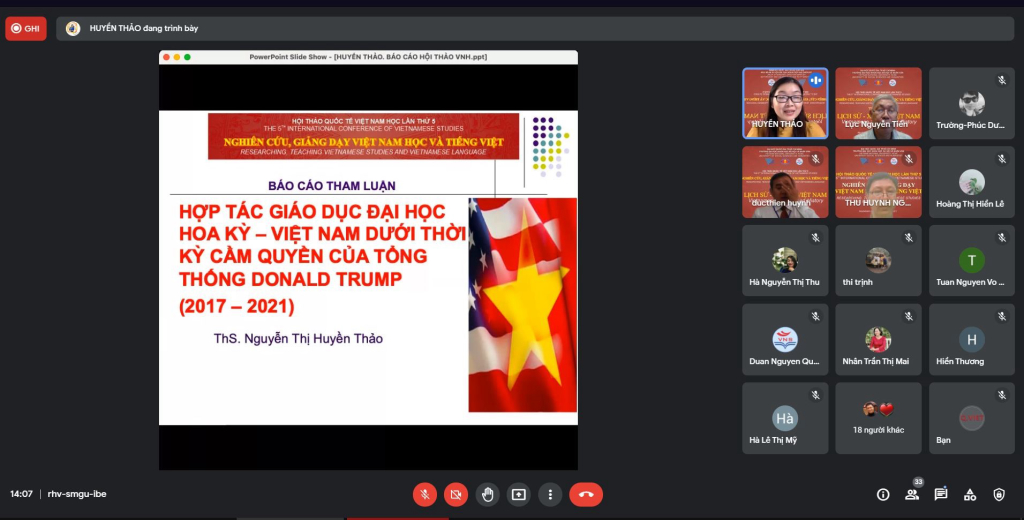Viewport: 1024px width, 520px height.
Task: Select Trường-Phúc Dư participant tile
Action: [x=972, y=103]
